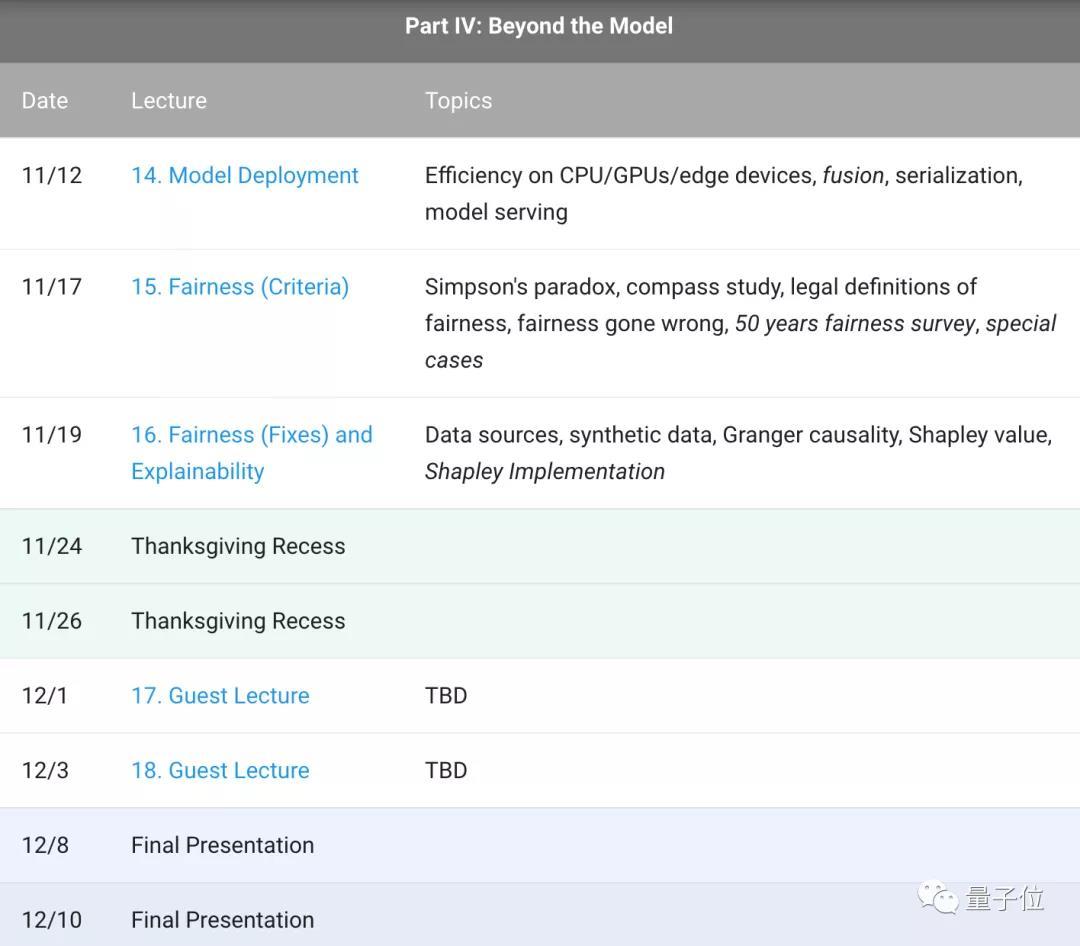
Task: Open the 15. Fairness (Criteria) lecture link
Action: pos(239,286)
